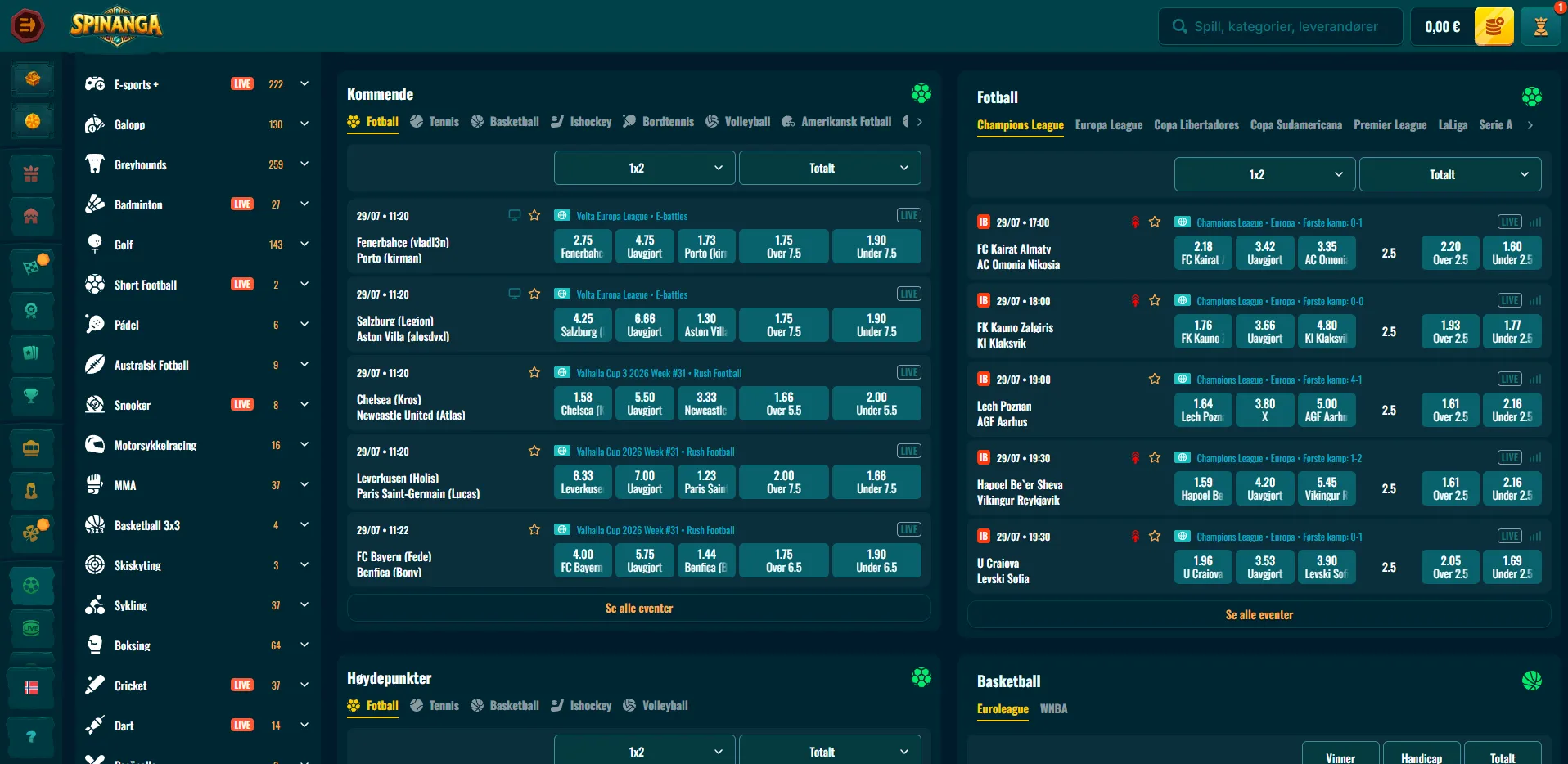Select Over 2.5 odds 2.20 for Kairat match
Image resolution: width=1568 pixels, height=764 pixels.
click(1450, 253)
